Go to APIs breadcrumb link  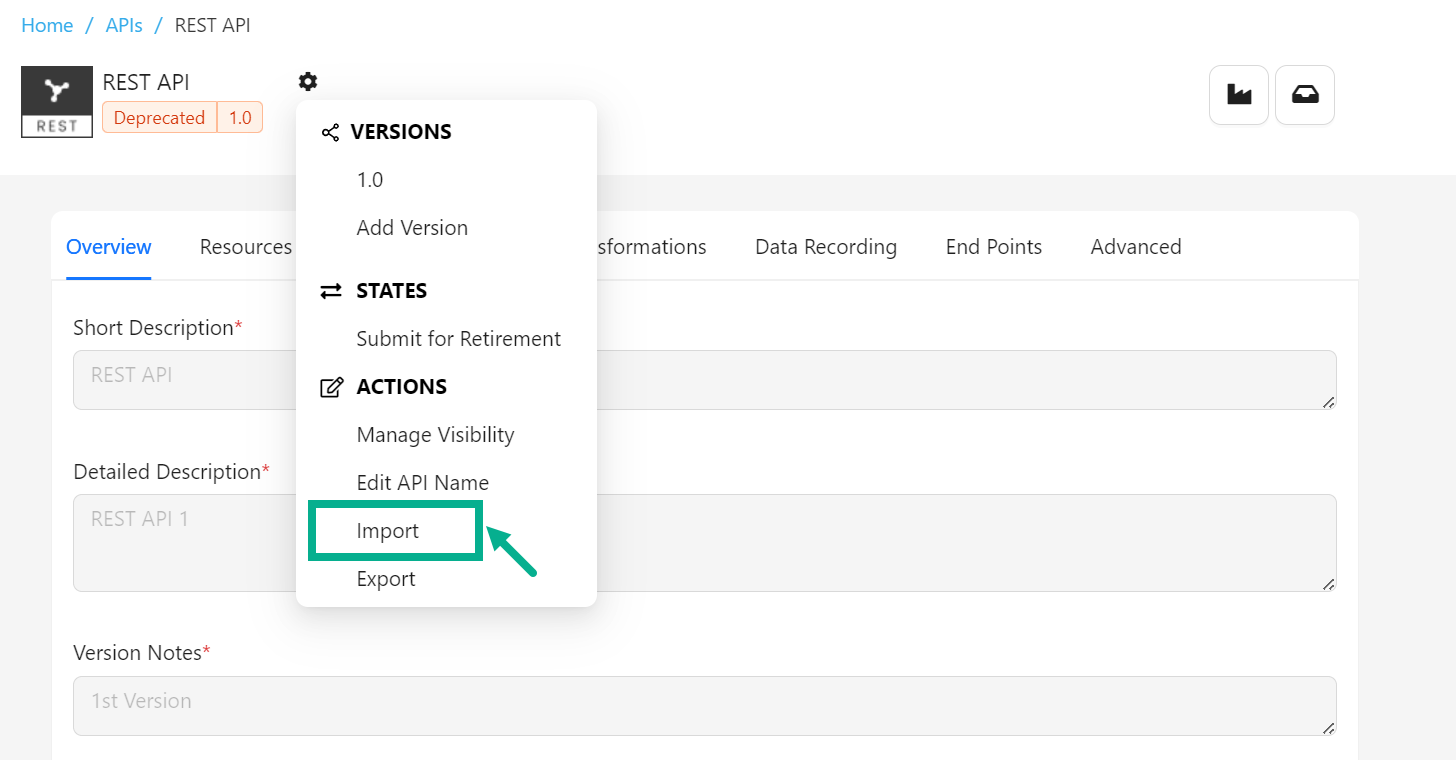click(x=124, y=25)
